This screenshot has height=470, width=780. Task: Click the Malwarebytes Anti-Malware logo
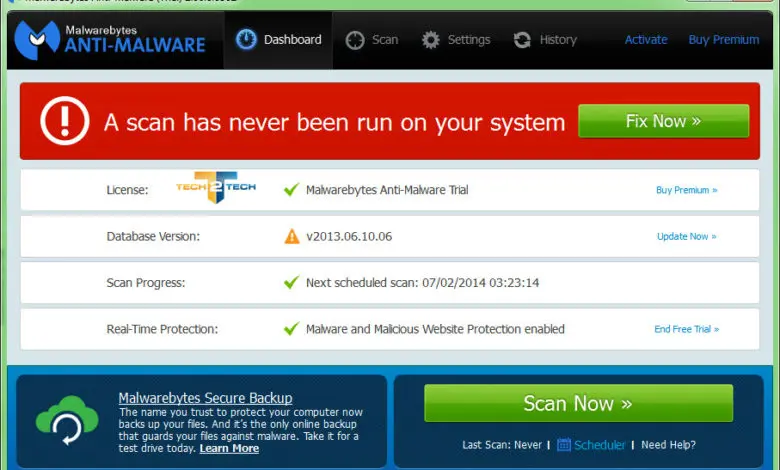(110, 39)
